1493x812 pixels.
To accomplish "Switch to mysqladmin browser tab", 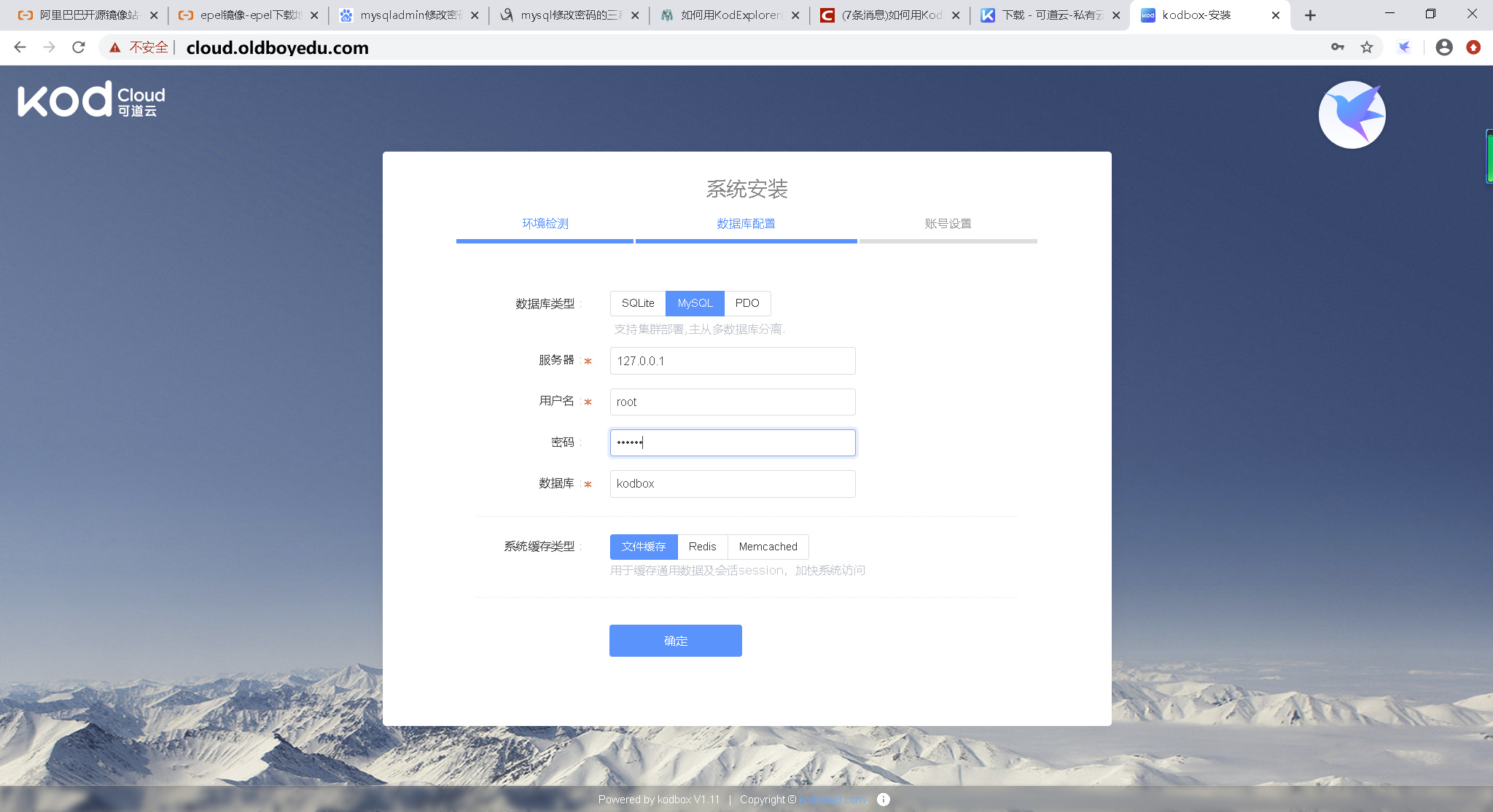I will (x=408, y=15).
